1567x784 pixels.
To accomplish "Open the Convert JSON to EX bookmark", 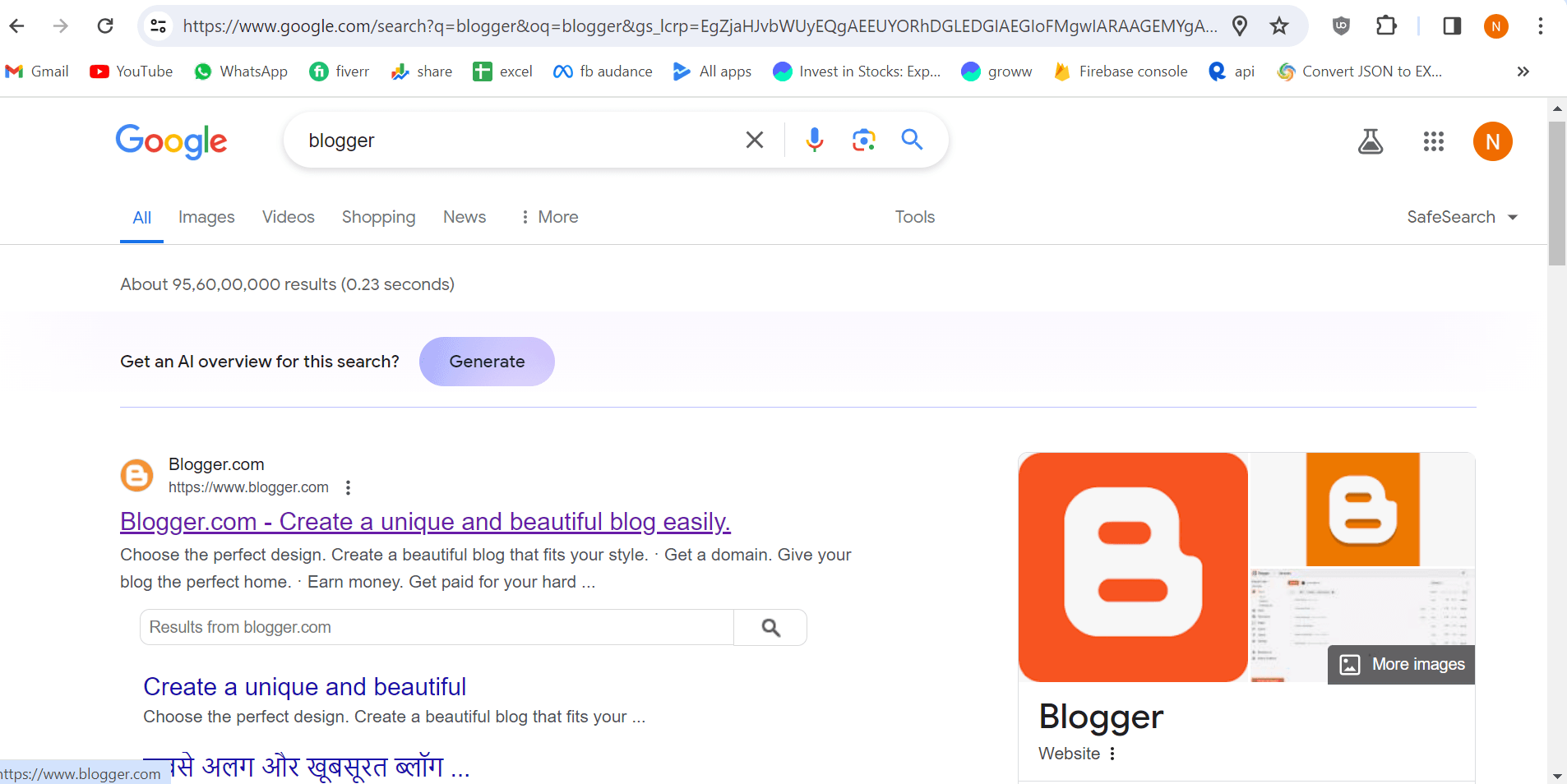I will tap(1360, 71).
